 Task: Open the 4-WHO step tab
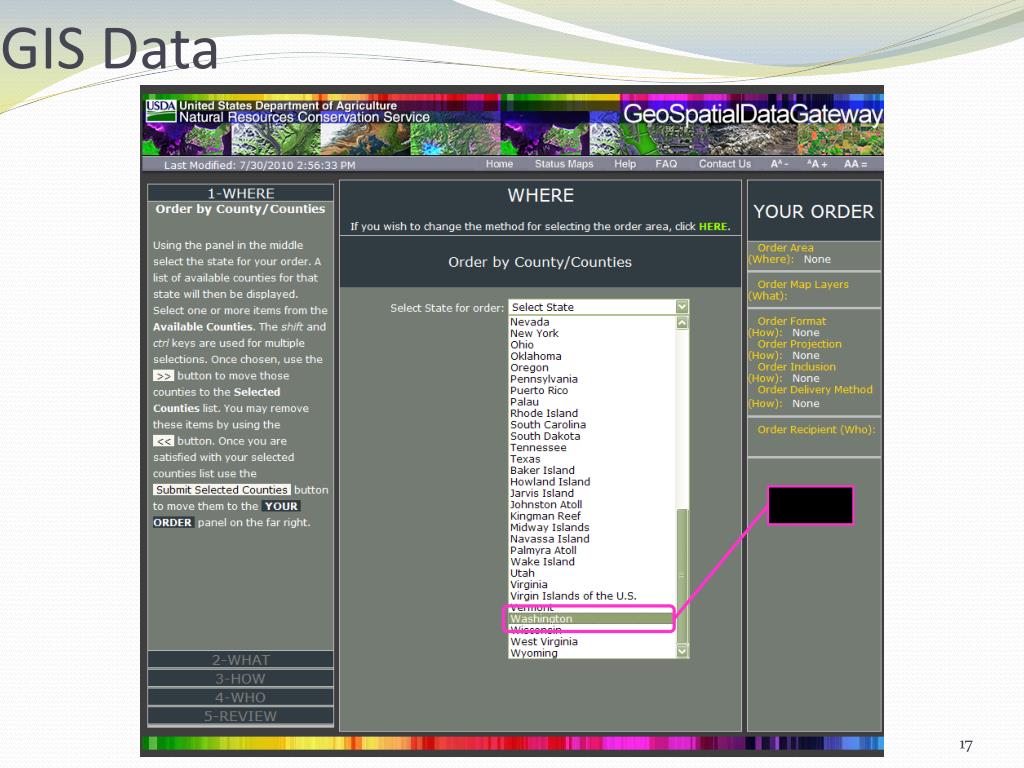pyautogui.click(x=240, y=697)
